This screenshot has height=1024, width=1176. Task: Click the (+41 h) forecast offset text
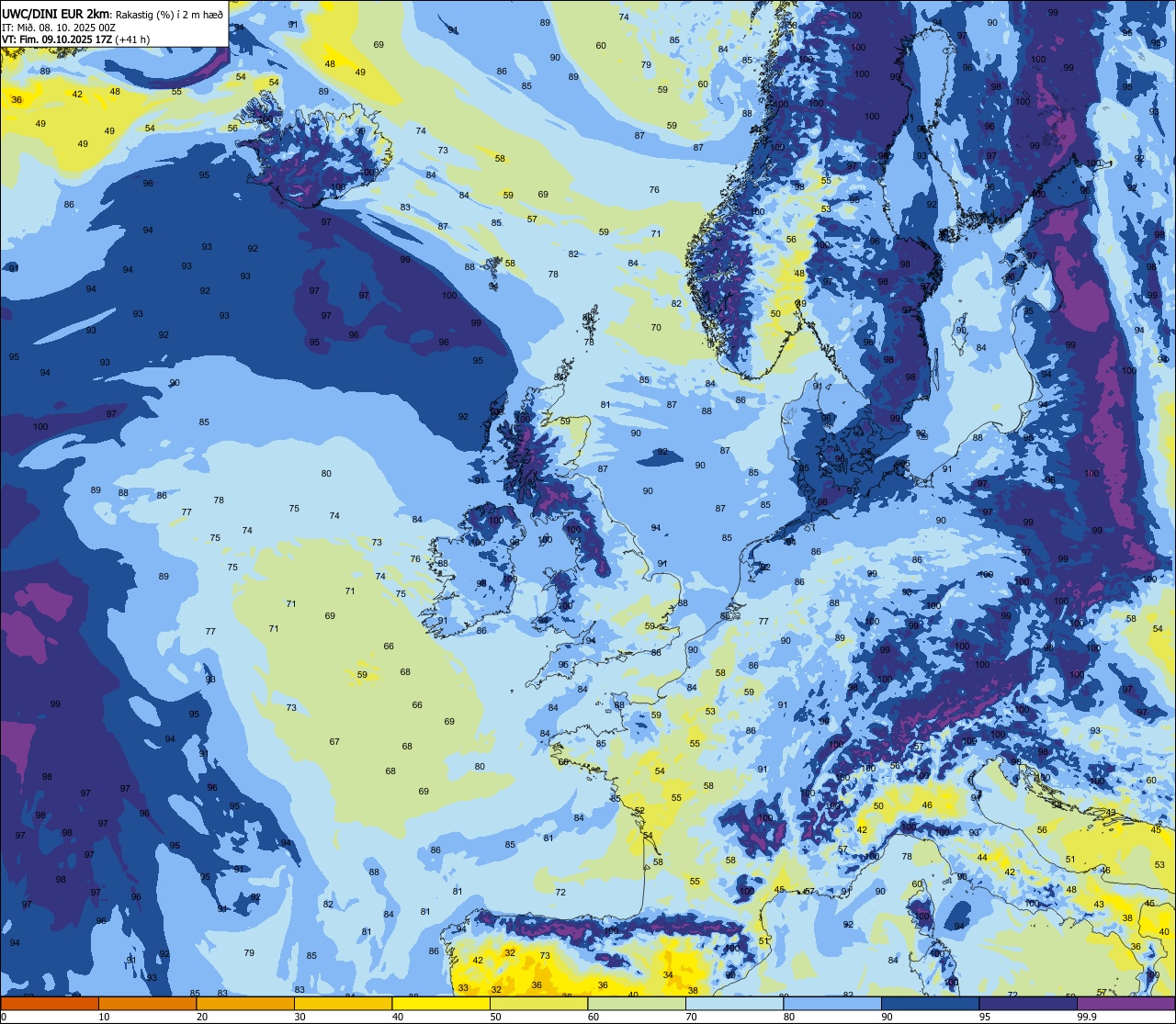(x=132, y=39)
